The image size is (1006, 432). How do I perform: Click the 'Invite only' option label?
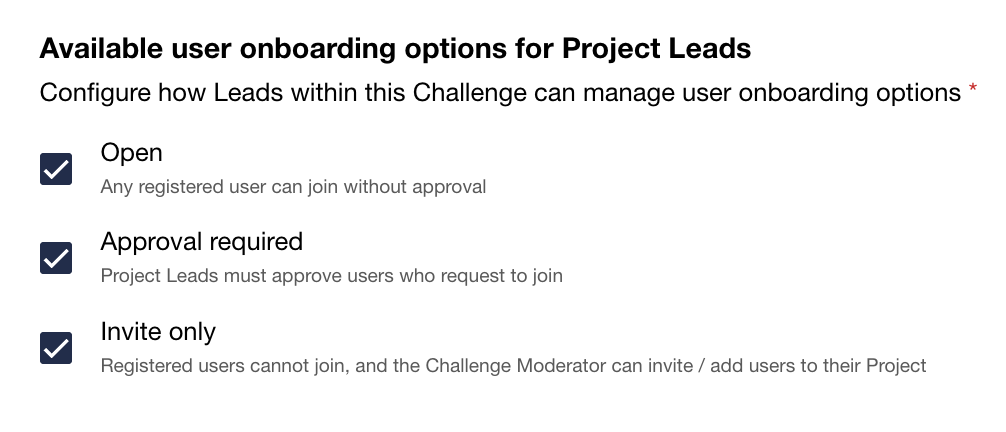(x=158, y=331)
